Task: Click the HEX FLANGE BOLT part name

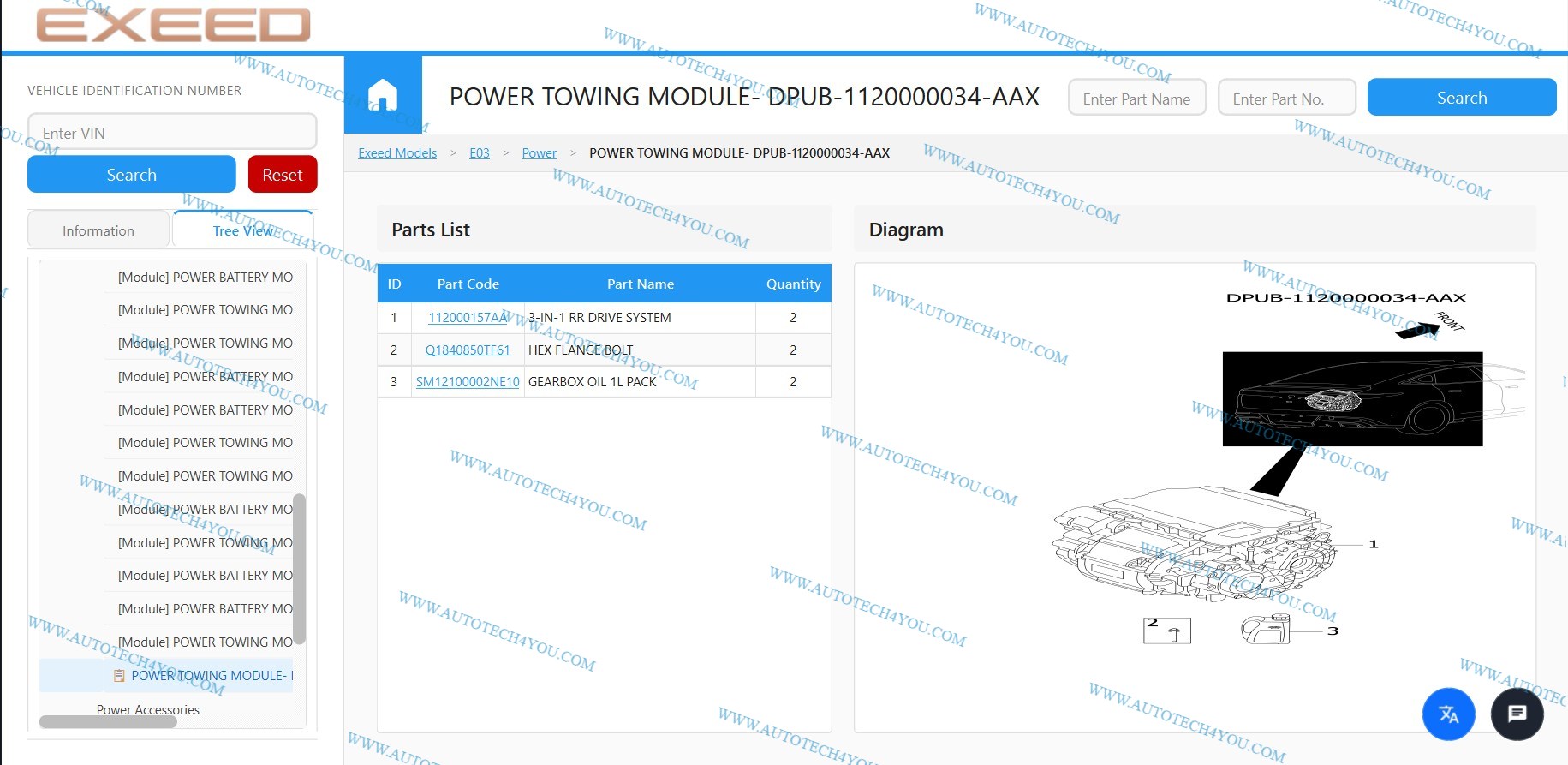Action: pos(581,350)
